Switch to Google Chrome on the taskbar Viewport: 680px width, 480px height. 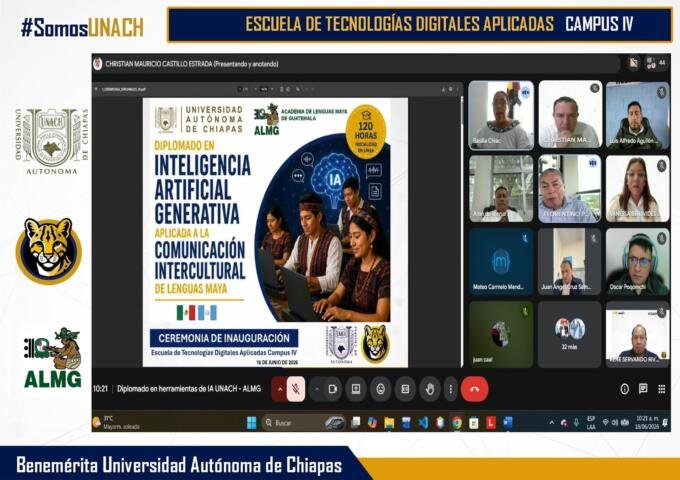457,423
